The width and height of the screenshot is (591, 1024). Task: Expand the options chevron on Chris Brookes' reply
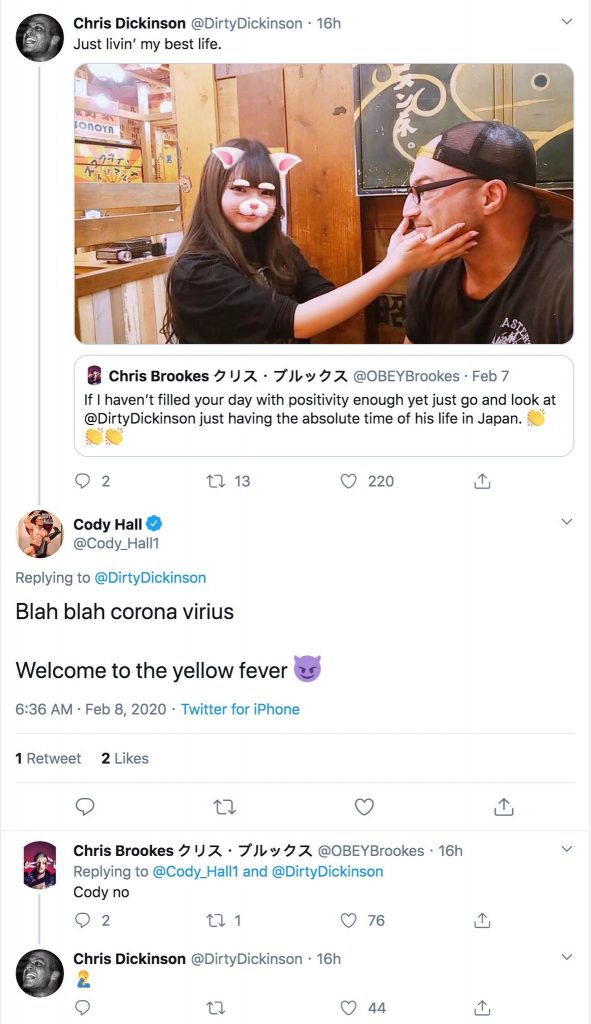567,849
